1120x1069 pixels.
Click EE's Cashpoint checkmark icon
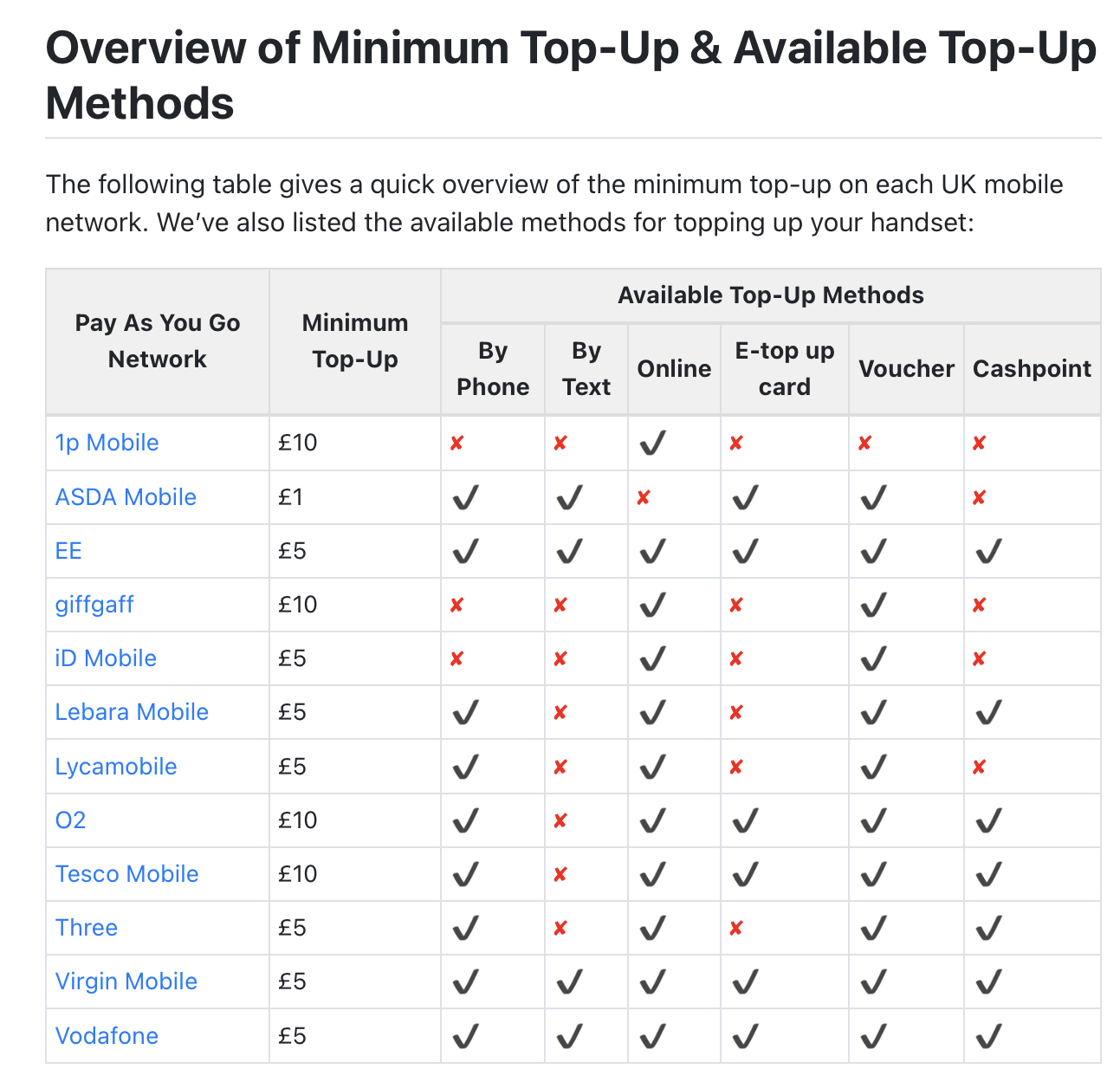tap(988, 551)
